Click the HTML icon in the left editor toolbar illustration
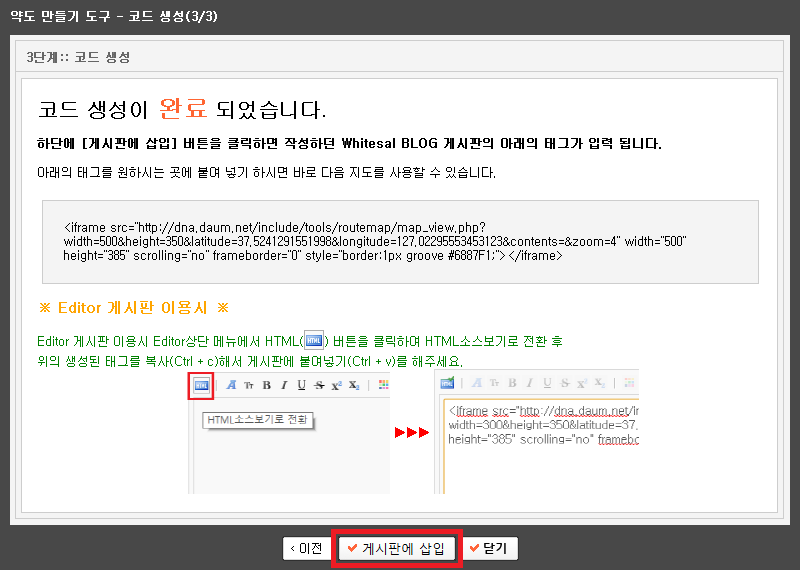Screen dimensions: 800x570 (x=202, y=385)
